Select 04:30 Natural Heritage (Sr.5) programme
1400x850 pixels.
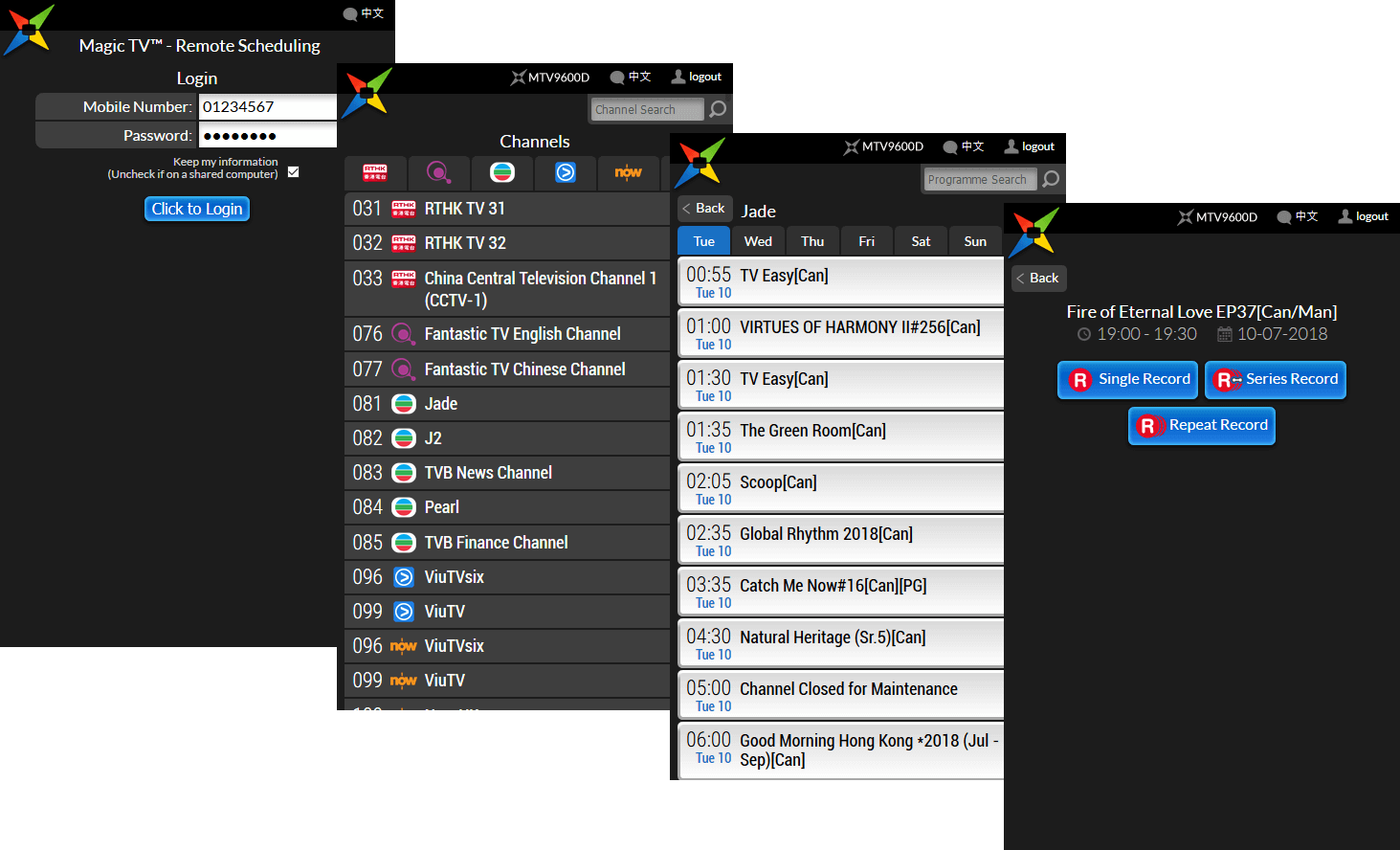pyautogui.click(x=840, y=643)
